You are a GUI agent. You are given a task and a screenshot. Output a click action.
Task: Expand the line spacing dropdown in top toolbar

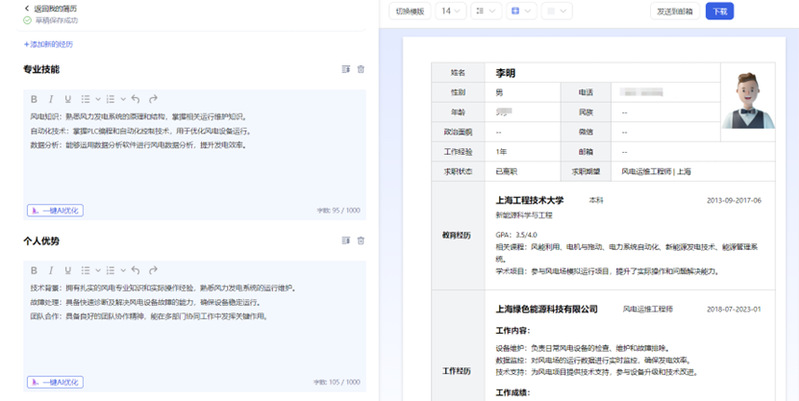[487, 11]
